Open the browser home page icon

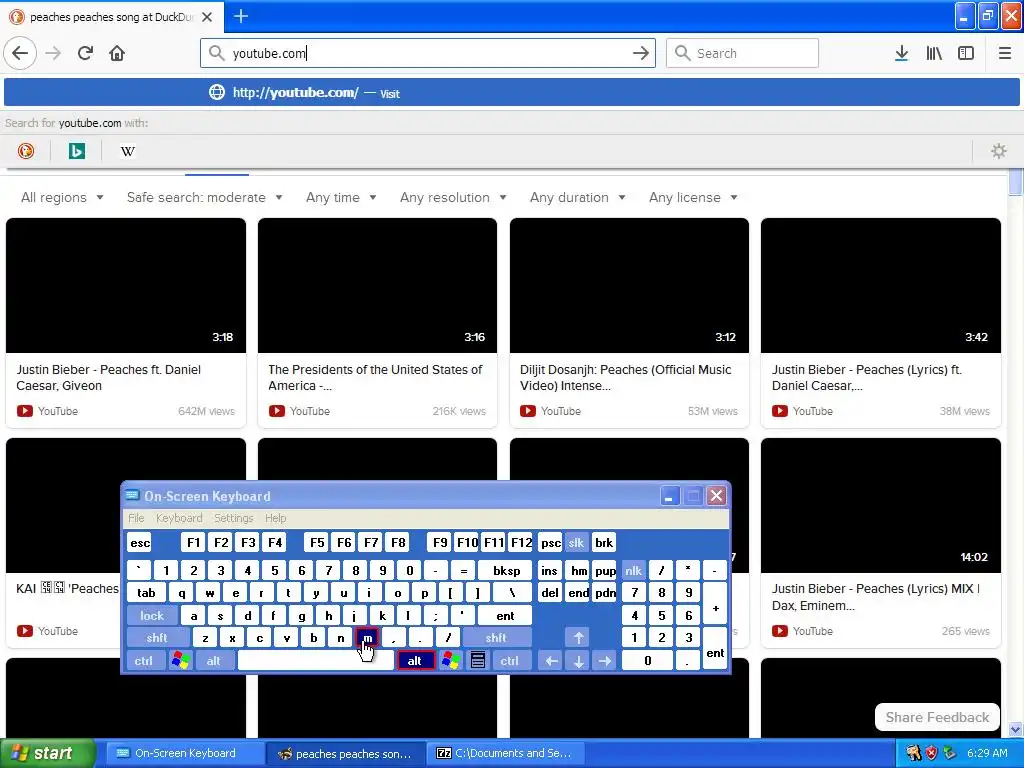[x=117, y=53]
